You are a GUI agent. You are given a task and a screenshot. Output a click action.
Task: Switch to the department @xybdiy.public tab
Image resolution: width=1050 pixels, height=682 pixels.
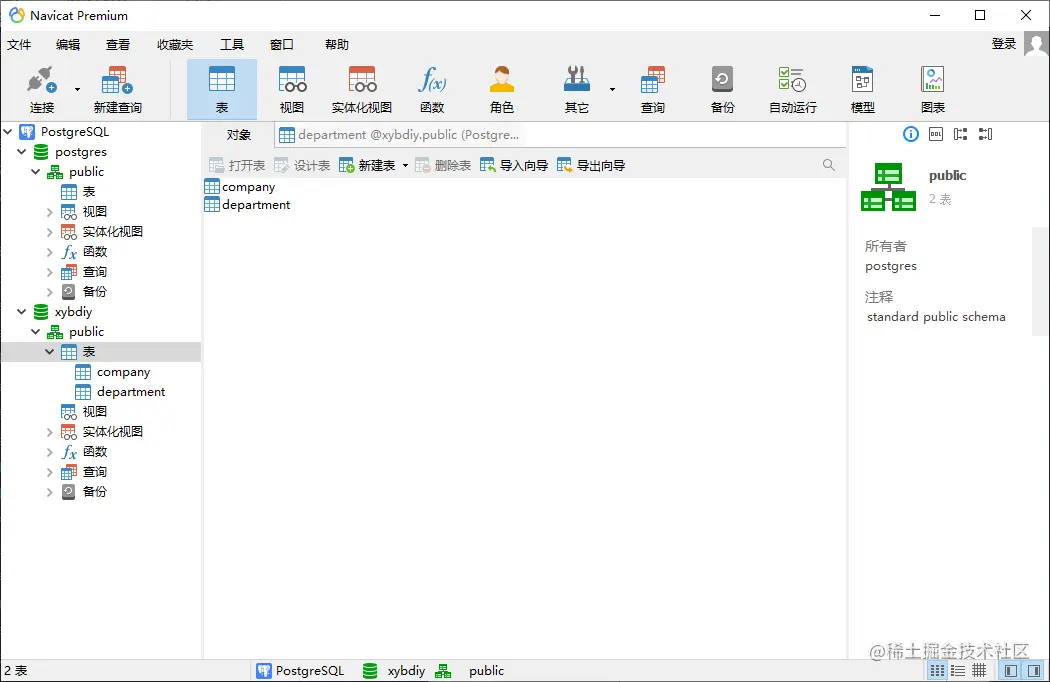click(399, 135)
